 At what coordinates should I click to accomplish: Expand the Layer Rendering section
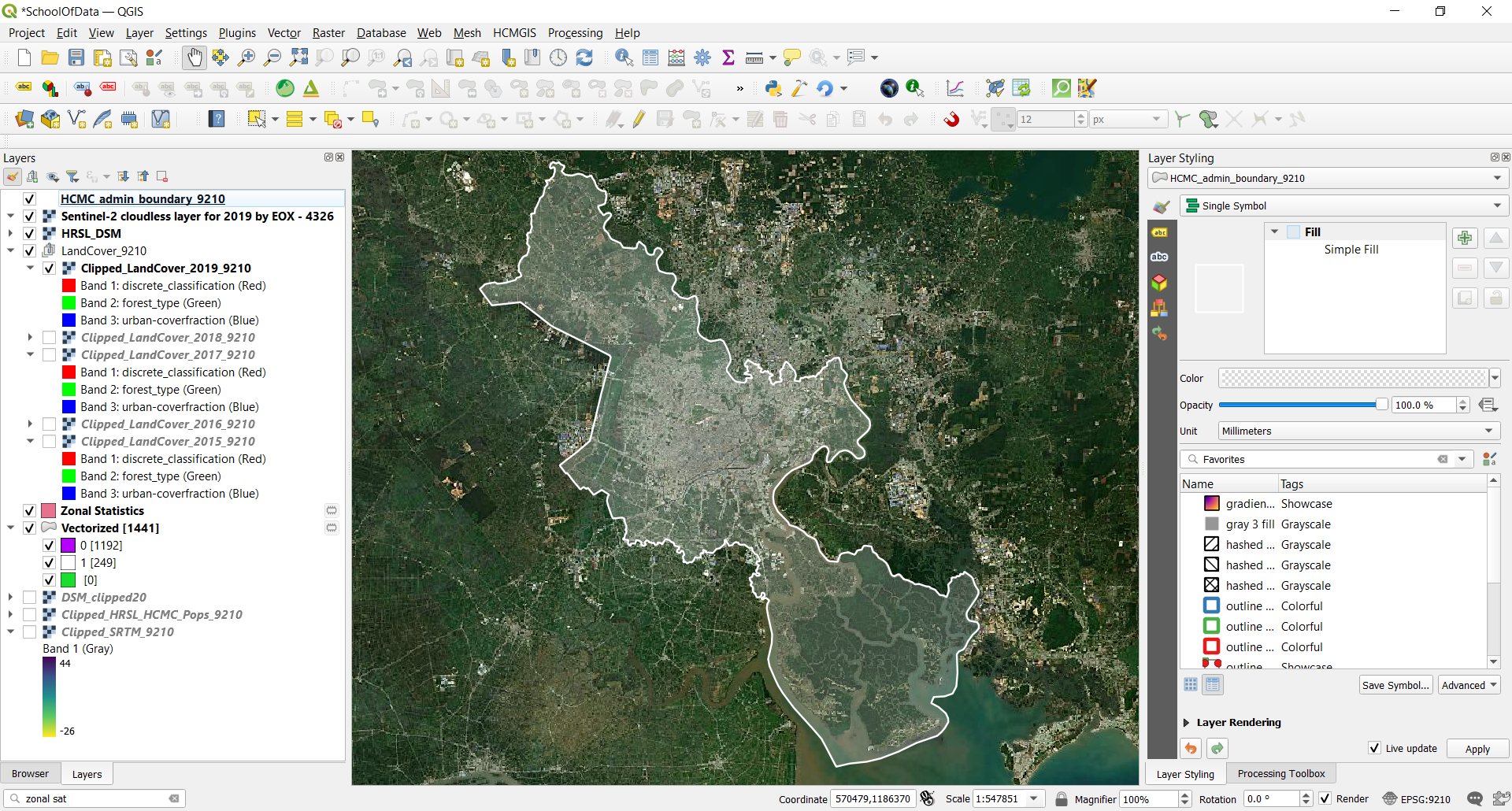pos(1187,723)
